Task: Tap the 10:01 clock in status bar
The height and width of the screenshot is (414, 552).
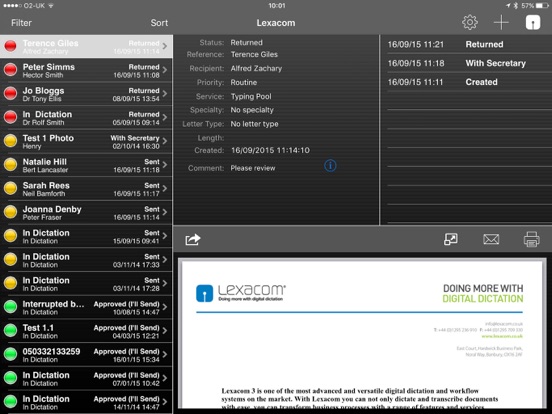Action: 277,6
